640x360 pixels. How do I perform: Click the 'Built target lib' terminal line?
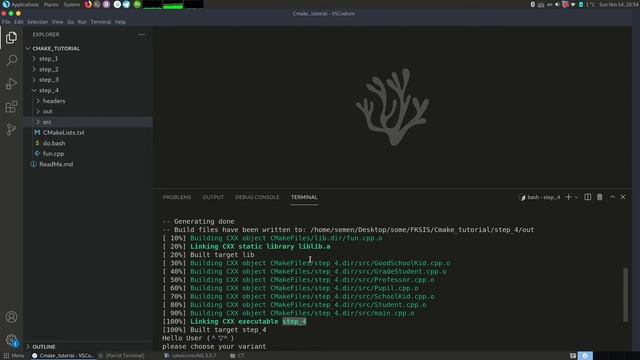[222, 255]
